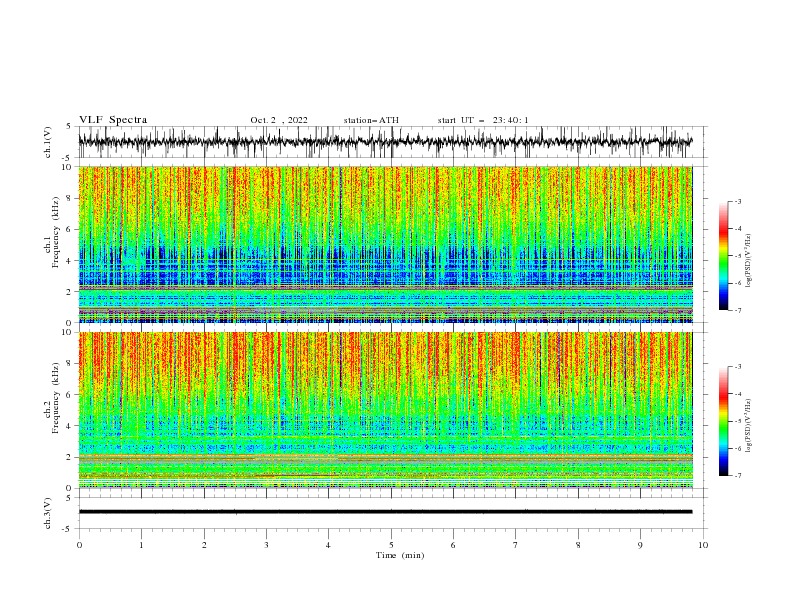This screenshot has width=792, height=612.
Task: Click the -5 tick label on ch.3(V) axis
Action: [x=68, y=529]
